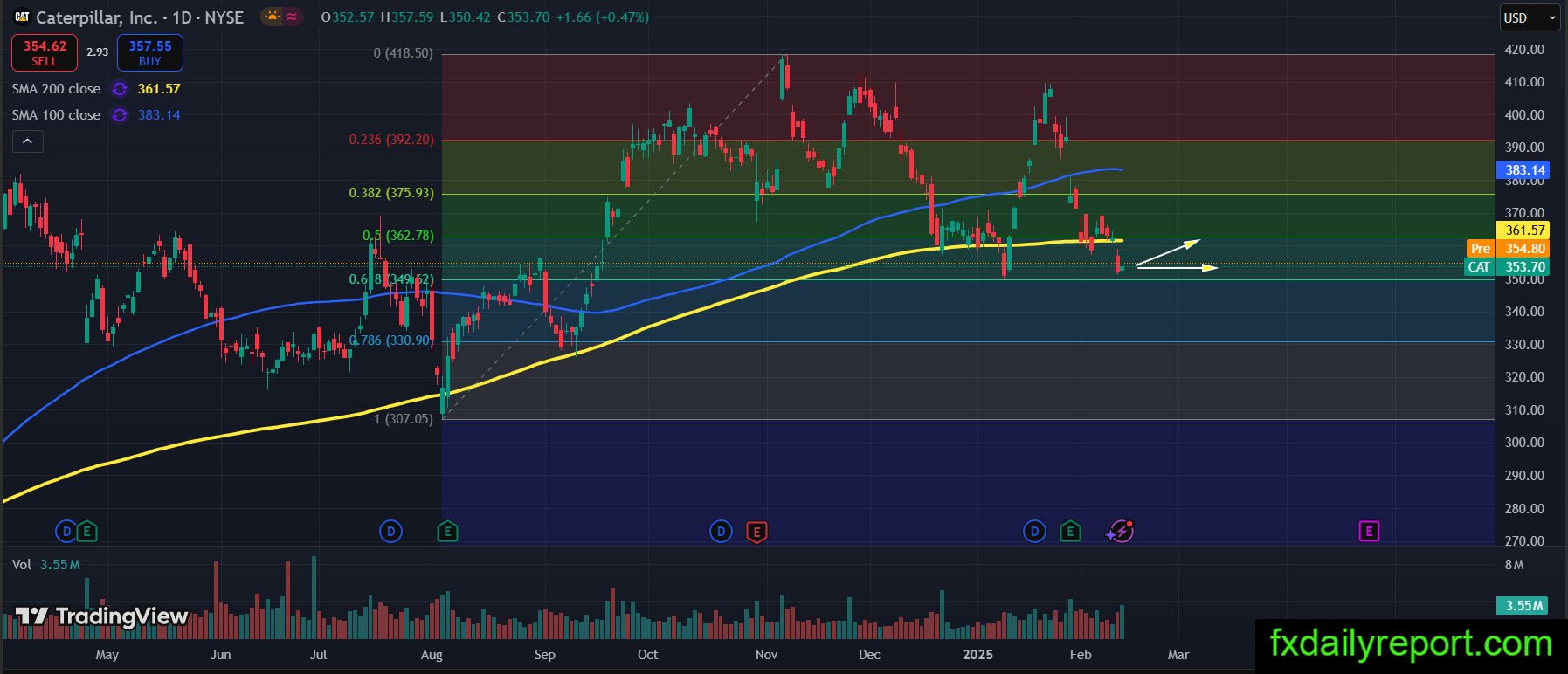Open the dividend D marker in January 2025

click(x=1034, y=531)
